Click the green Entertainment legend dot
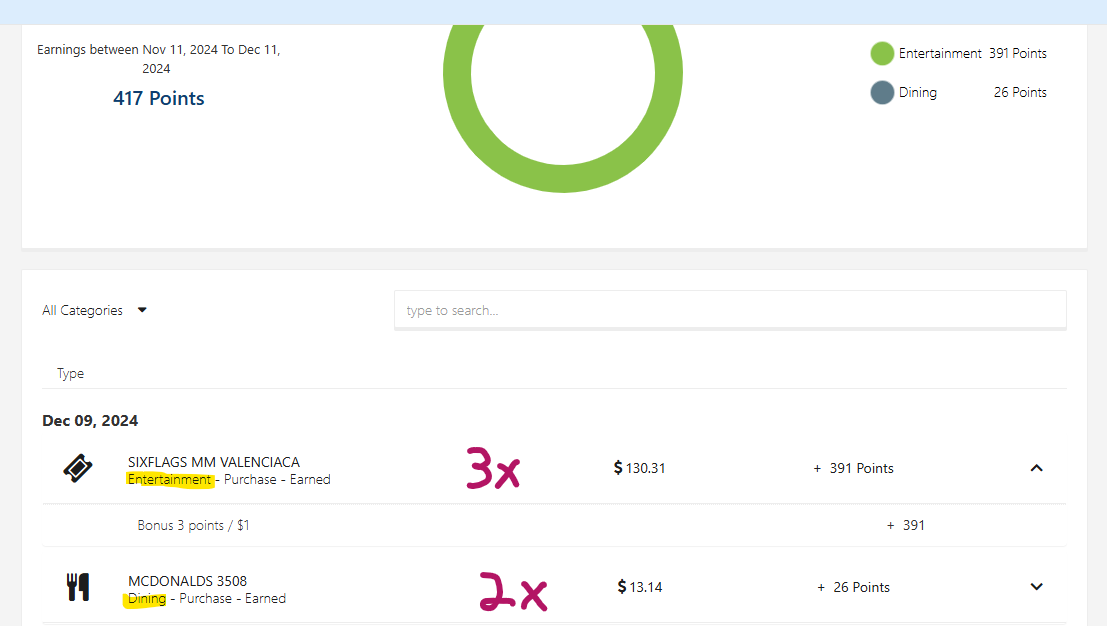1107x626 pixels. tap(881, 53)
